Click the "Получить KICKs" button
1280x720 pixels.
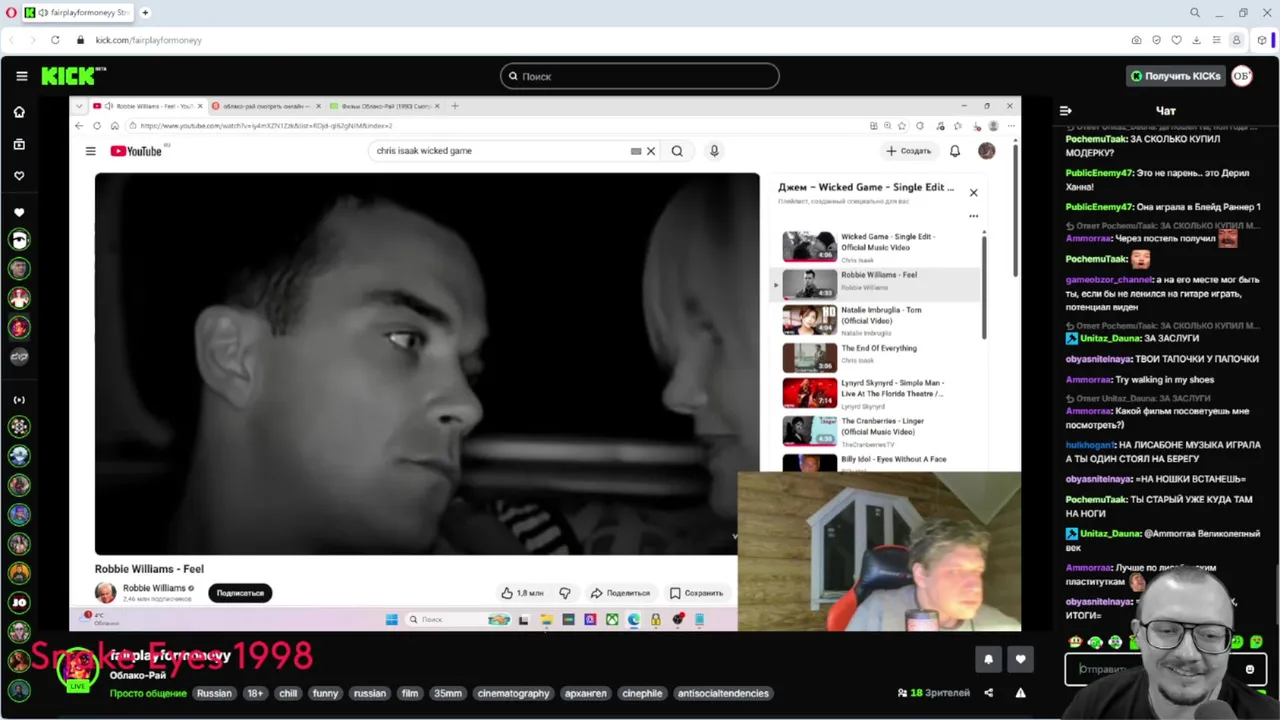1176,76
